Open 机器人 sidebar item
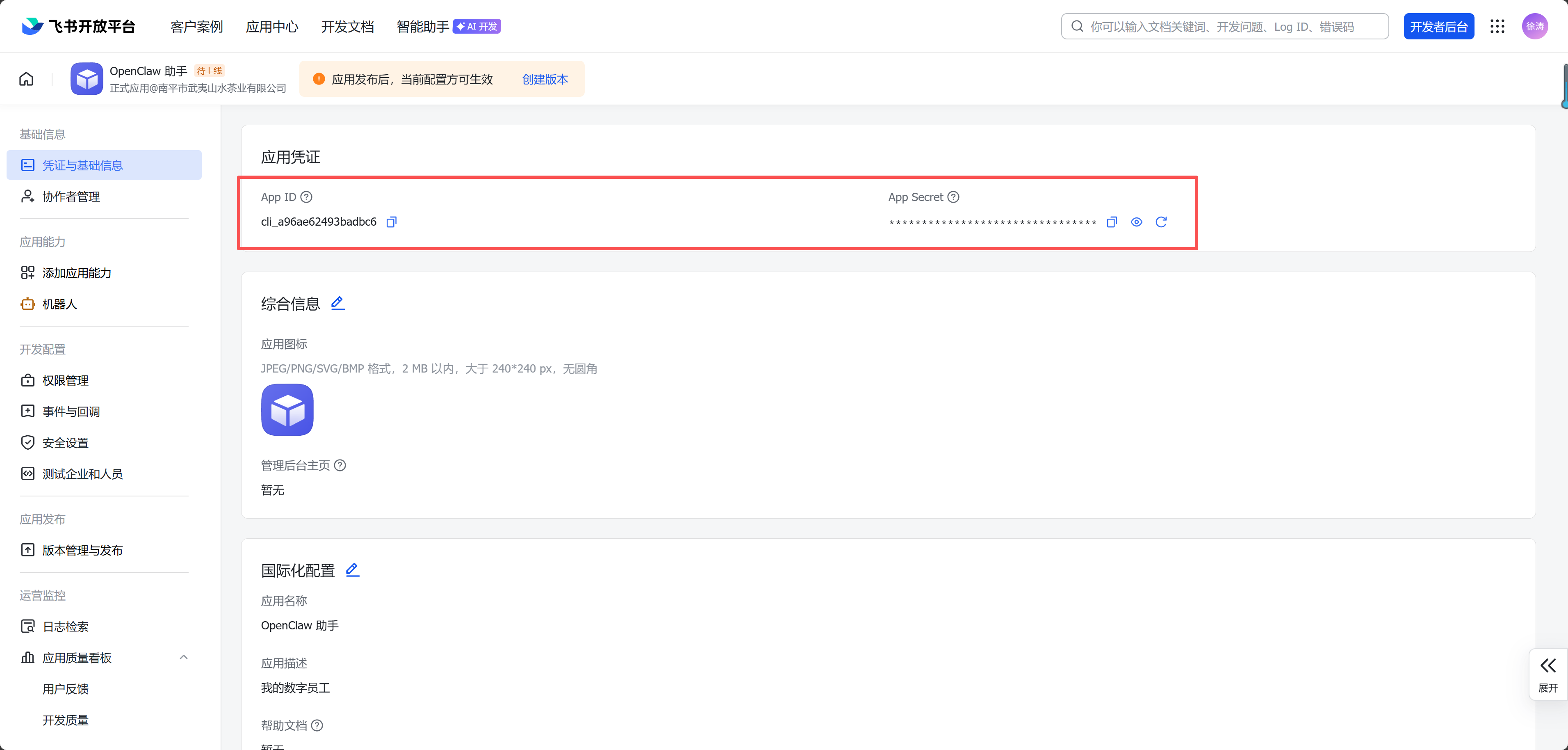 pos(59,304)
